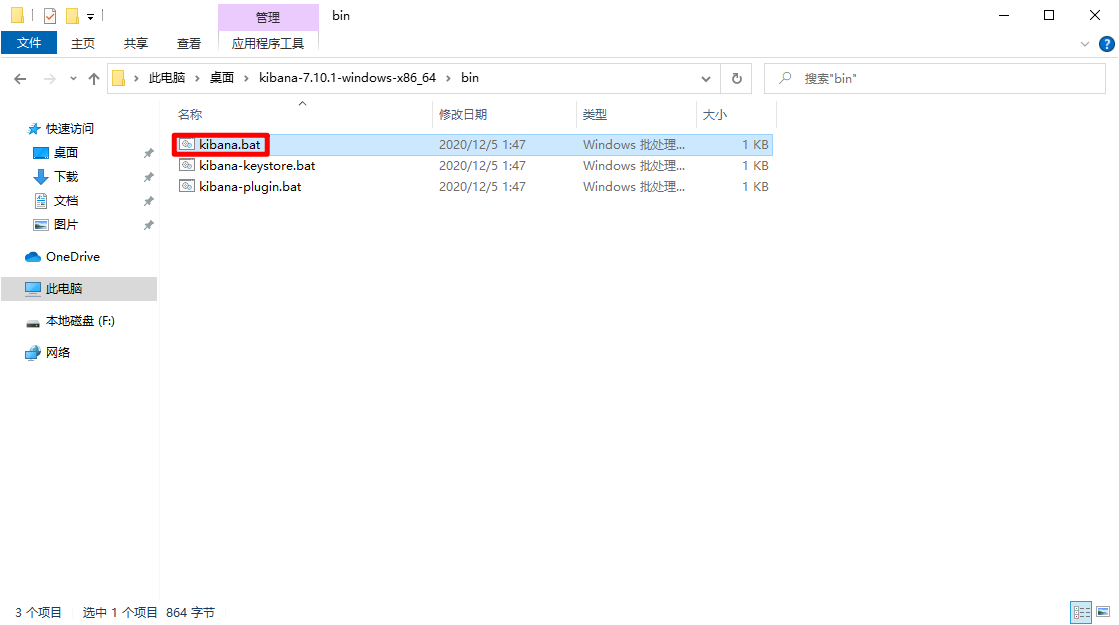
Task: Open Customize Quick Access Toolbar dropdown
Action: tap(91, 16)
